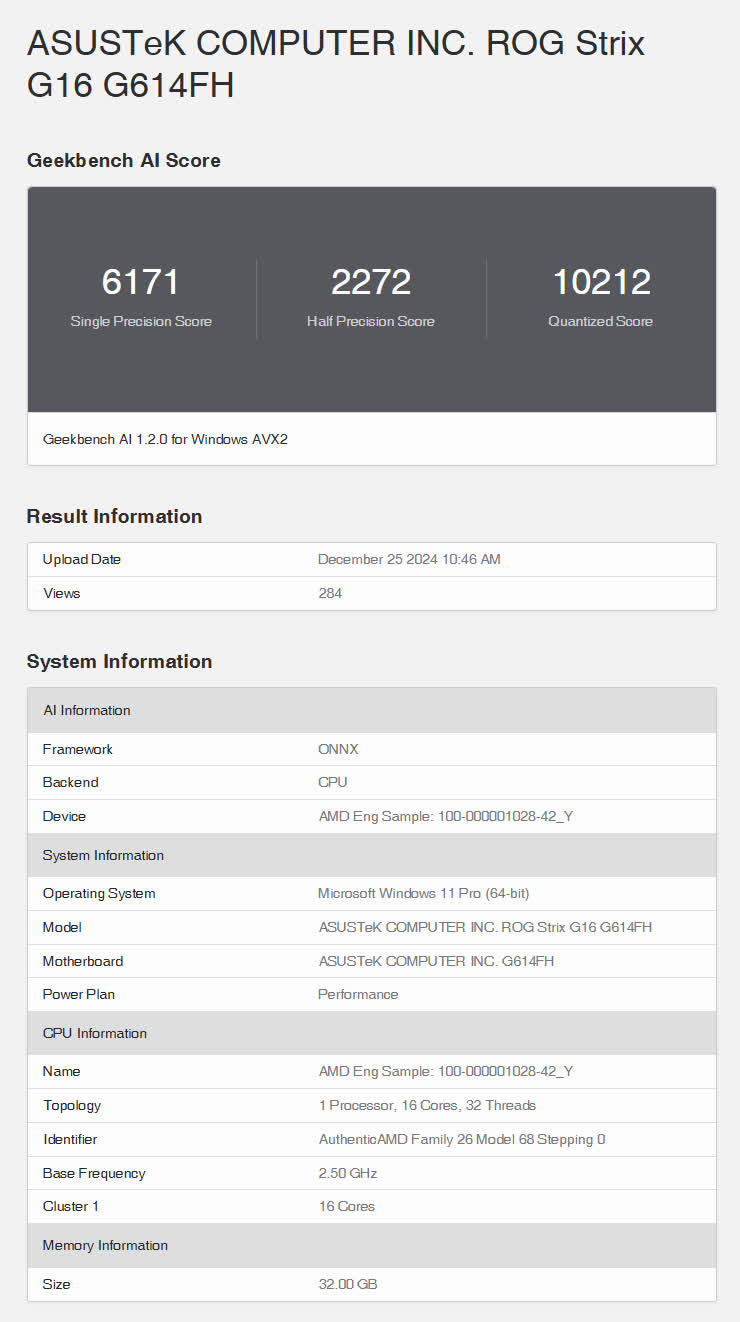
Task: Click the Memory Size value 32.00 GB
Action: (x=348, y=1284)
